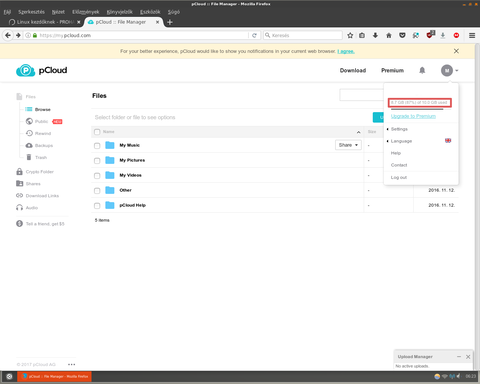Open the My Music Share dropdown
The height and width of the screenshot is (384, 480).
coord(348,145)
